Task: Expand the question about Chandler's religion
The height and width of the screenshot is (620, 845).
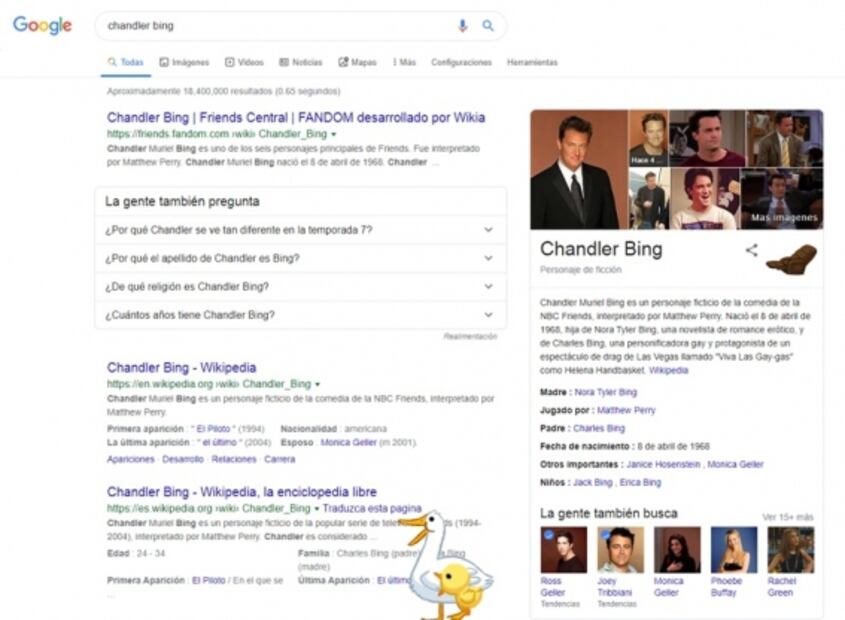Action: point(300,287)
